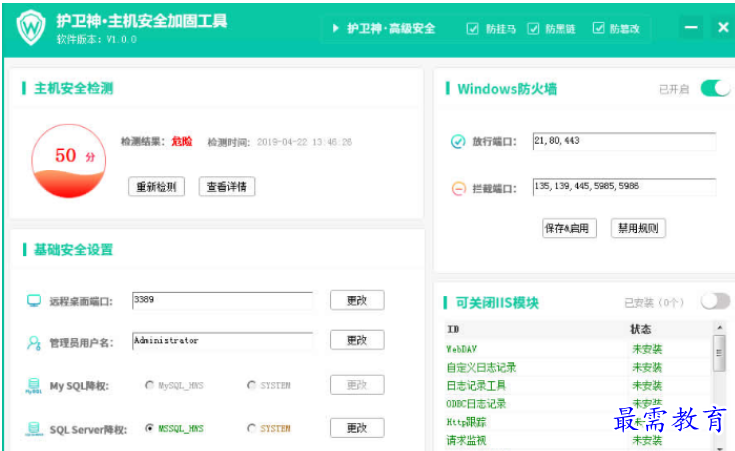Toggle the 防黑链 checkbox

click(533, 29)
